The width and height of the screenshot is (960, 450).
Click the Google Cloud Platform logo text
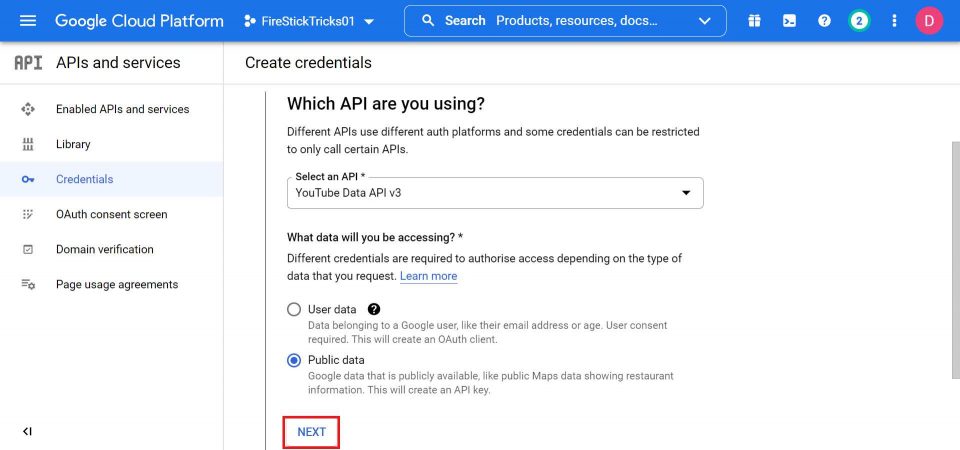[x=139, y=21]
